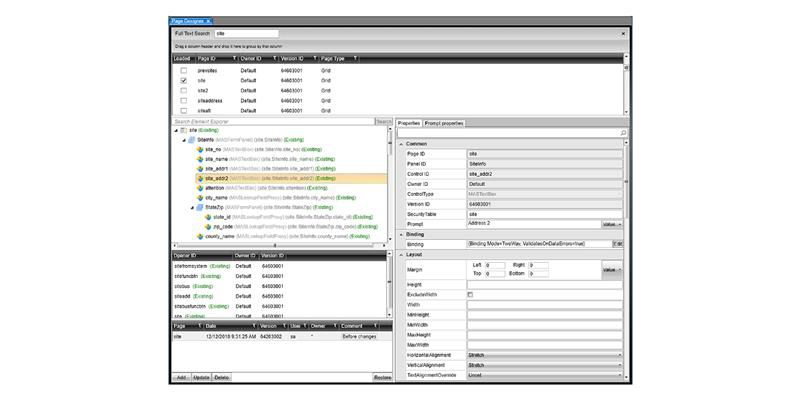Viewport: 800px width, 400px height.
Task: Click the site_name control icon
Action: pyautogui.click(x=200, y=159)
